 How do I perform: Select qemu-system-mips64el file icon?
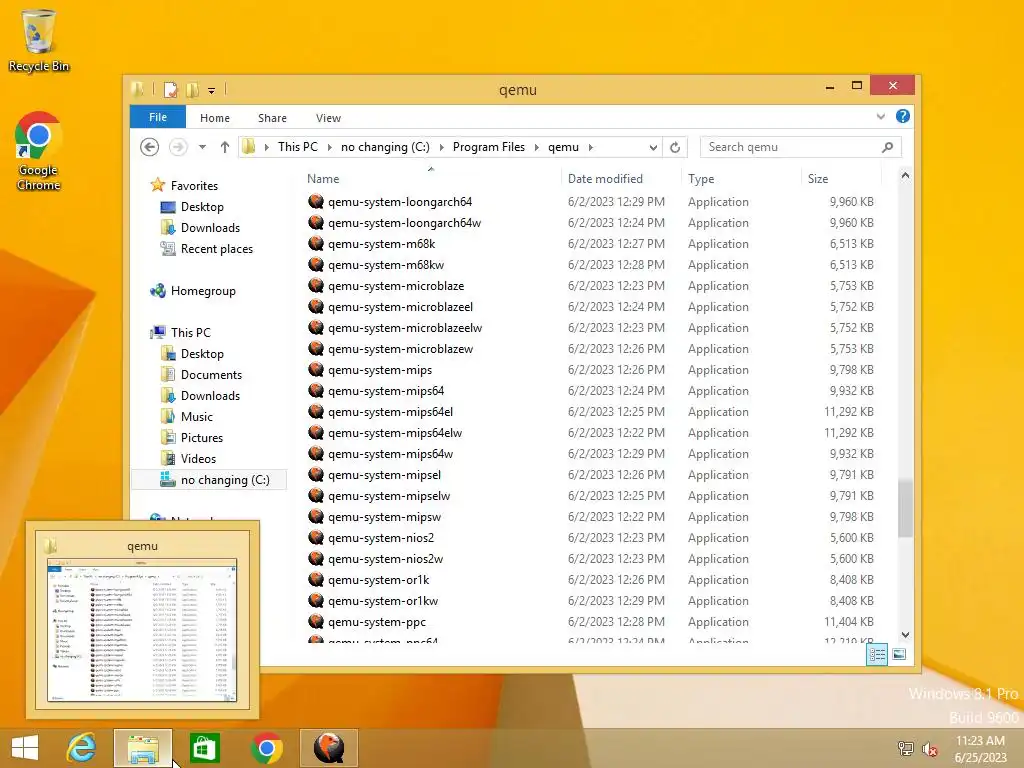[x=316, y=411]
